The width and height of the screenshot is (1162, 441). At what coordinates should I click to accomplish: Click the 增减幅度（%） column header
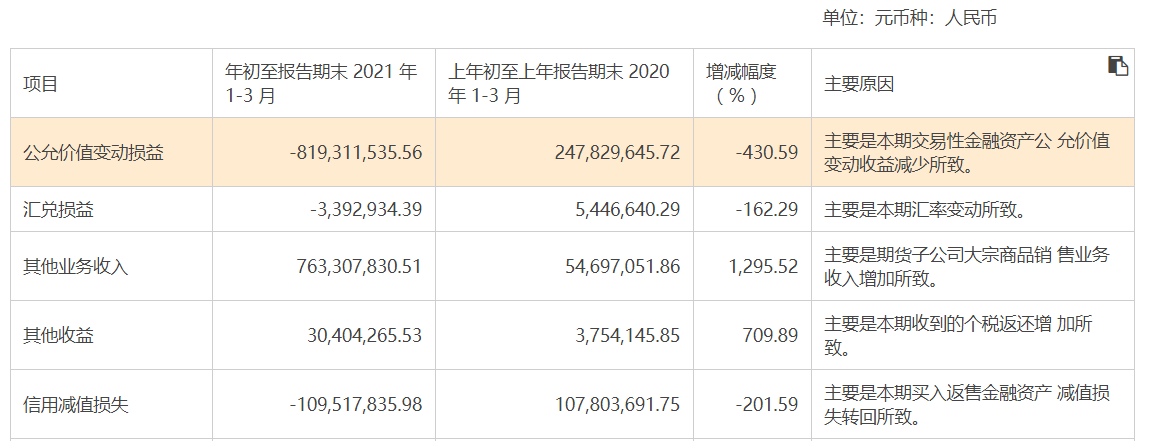[741, 84]
